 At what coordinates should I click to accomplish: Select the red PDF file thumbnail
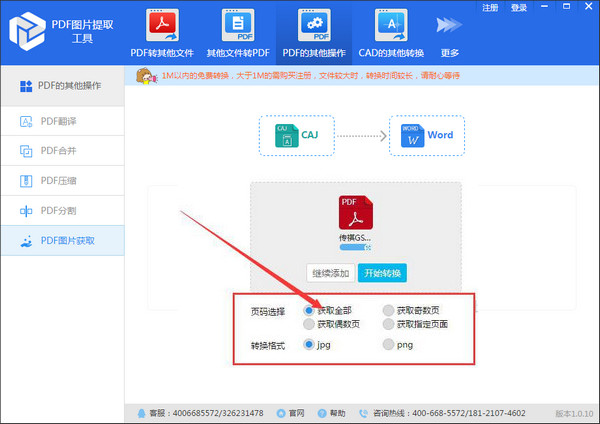(355, 213)
